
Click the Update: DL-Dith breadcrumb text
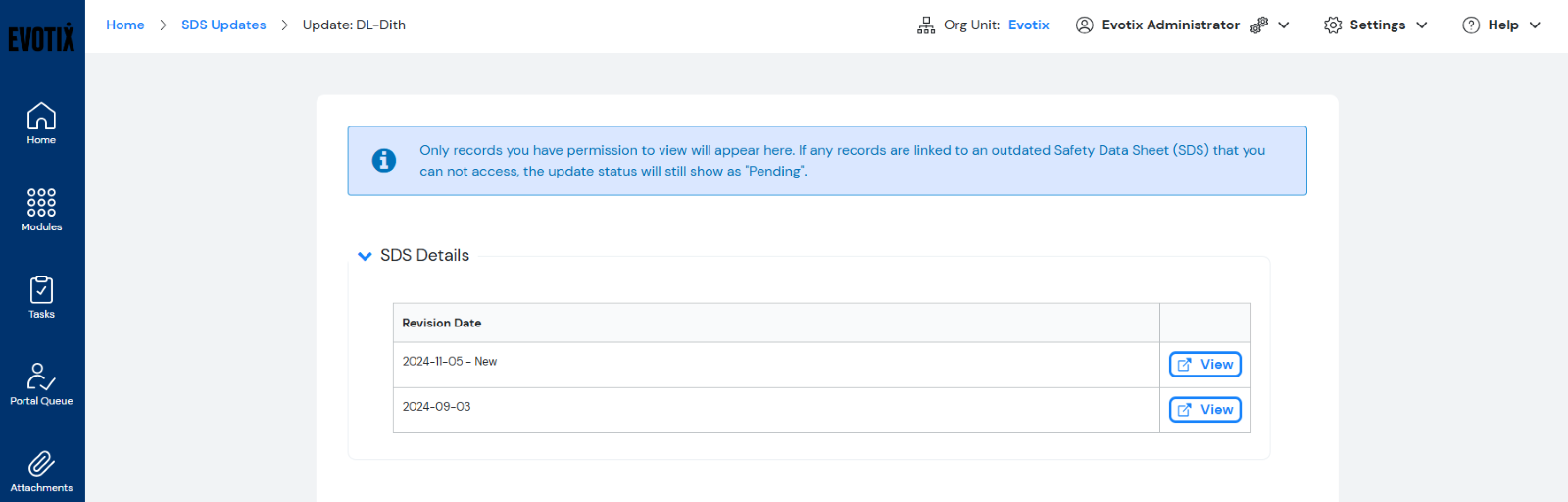[354, 25]
